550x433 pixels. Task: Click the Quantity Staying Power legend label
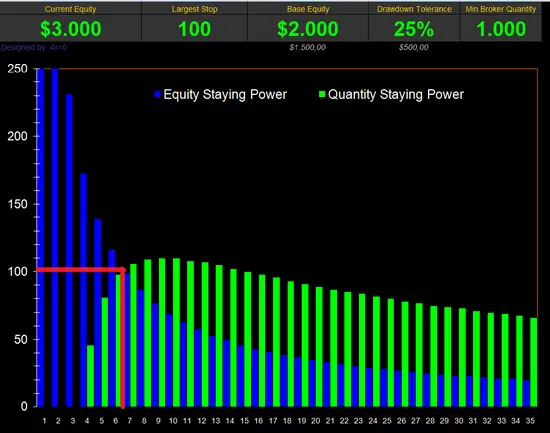pos(396,94)
